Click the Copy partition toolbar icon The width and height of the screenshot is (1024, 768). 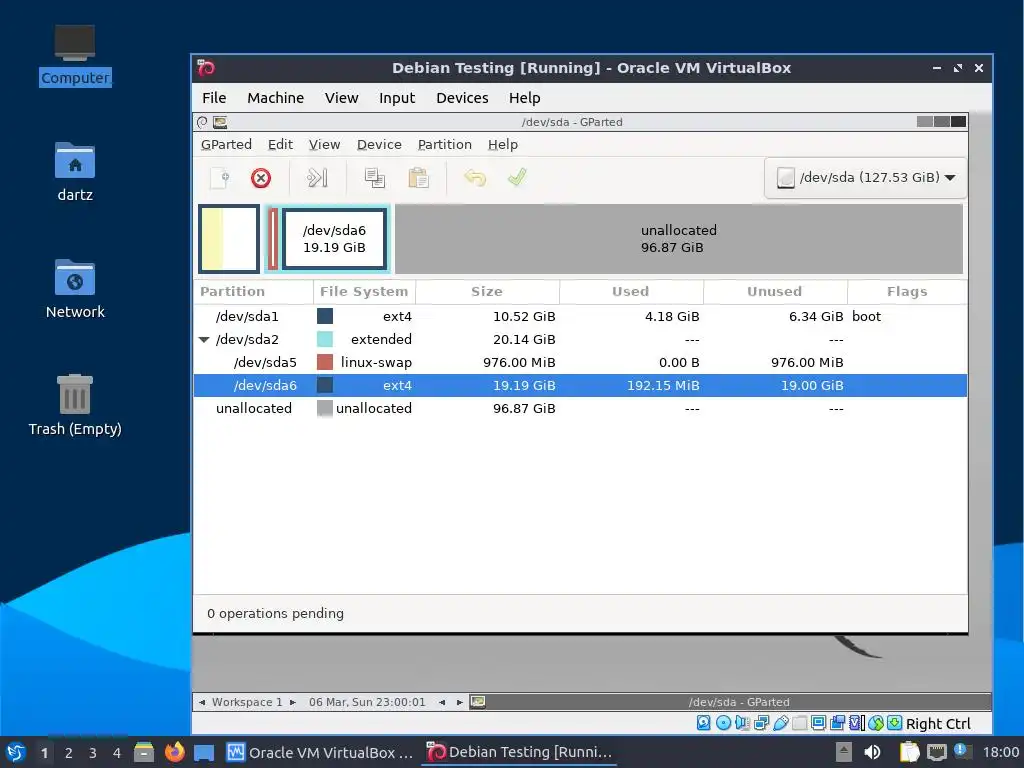point(374,178)
